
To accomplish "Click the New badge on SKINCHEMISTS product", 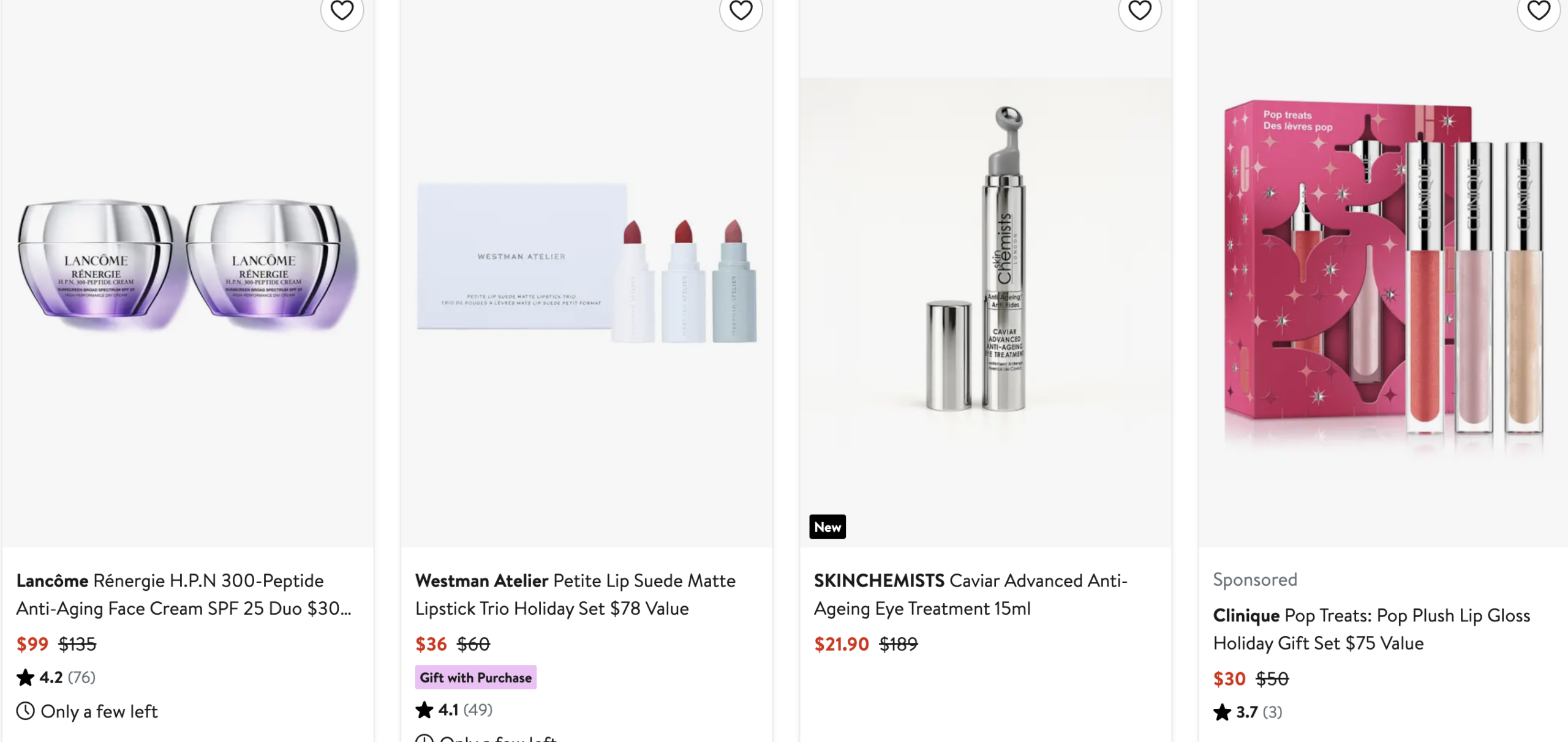I will coord(827,527).
